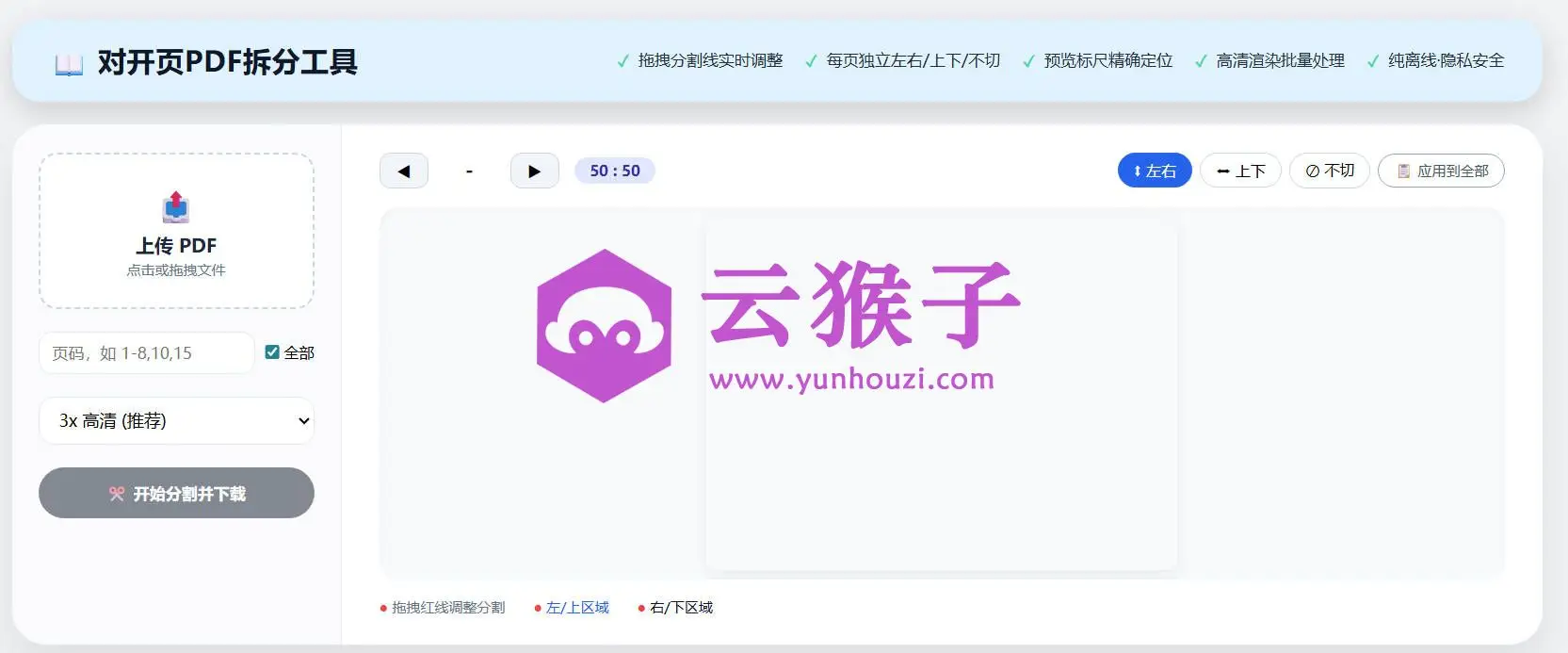Select the 不切 no-split mode
The height and width of the screenshot is (653, 1568).
[1329, 171]
